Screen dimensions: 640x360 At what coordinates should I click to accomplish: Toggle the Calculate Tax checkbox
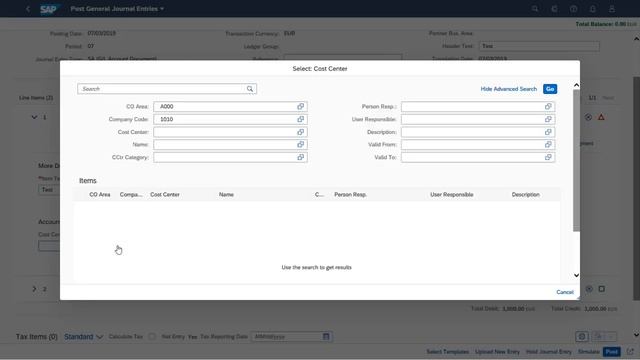(x=152, y=337)
